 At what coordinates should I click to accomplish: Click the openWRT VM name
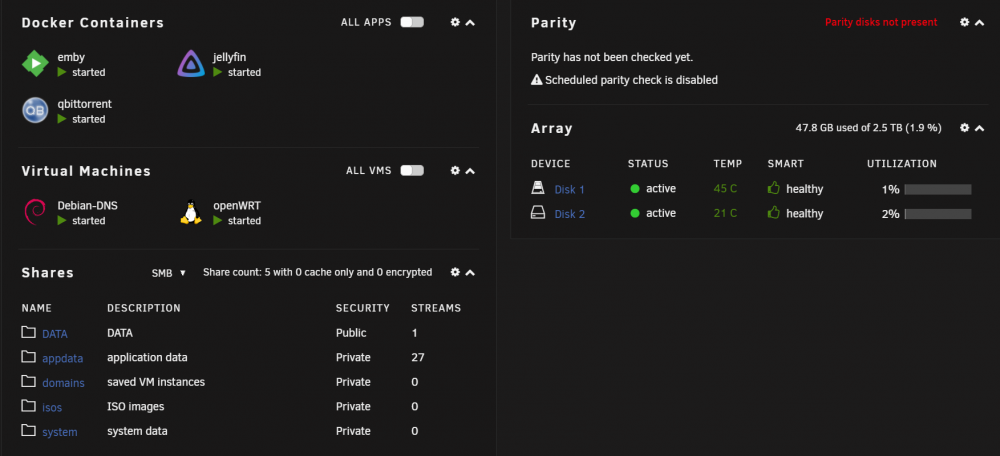point(237,206)
